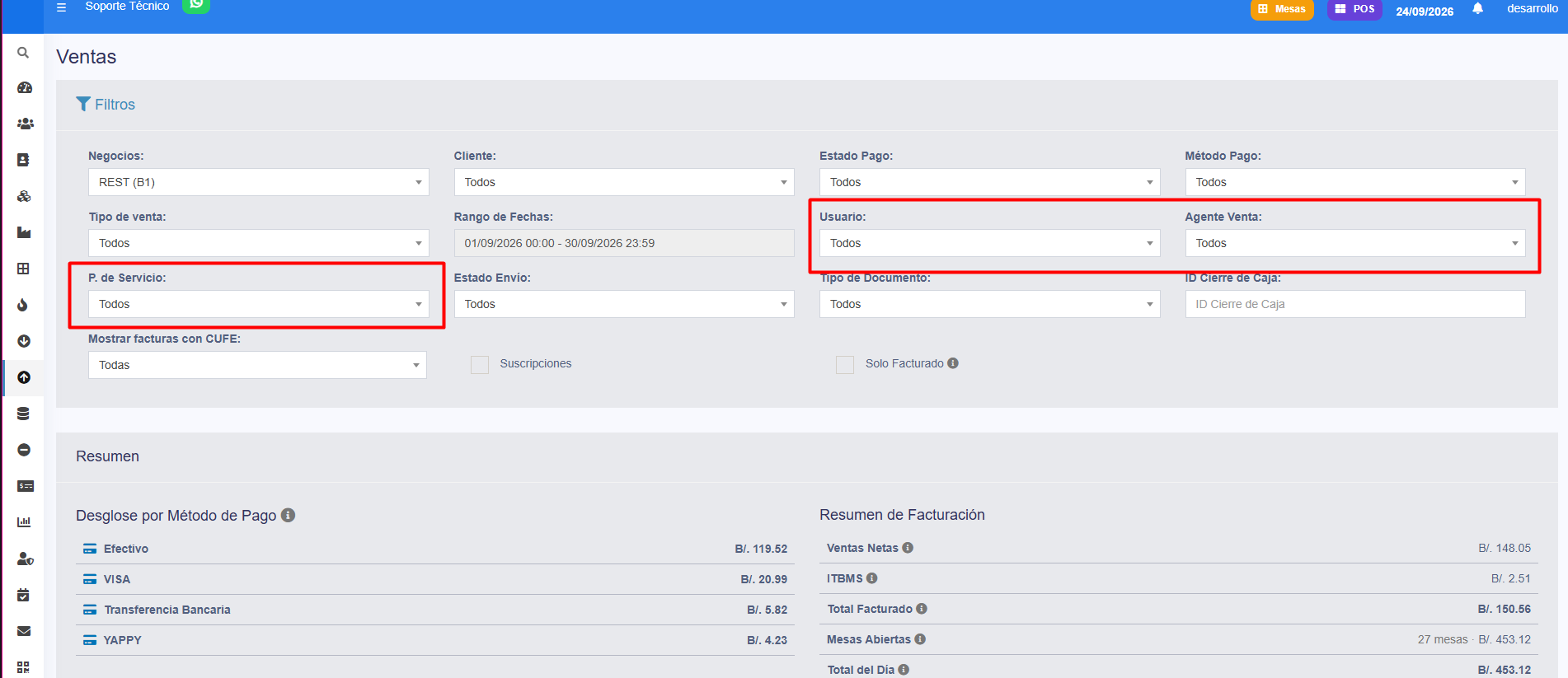Focus the ID Cierre de Caja field
Image resolution: width=1568 pixels, height=678 pixels.
1355,304
